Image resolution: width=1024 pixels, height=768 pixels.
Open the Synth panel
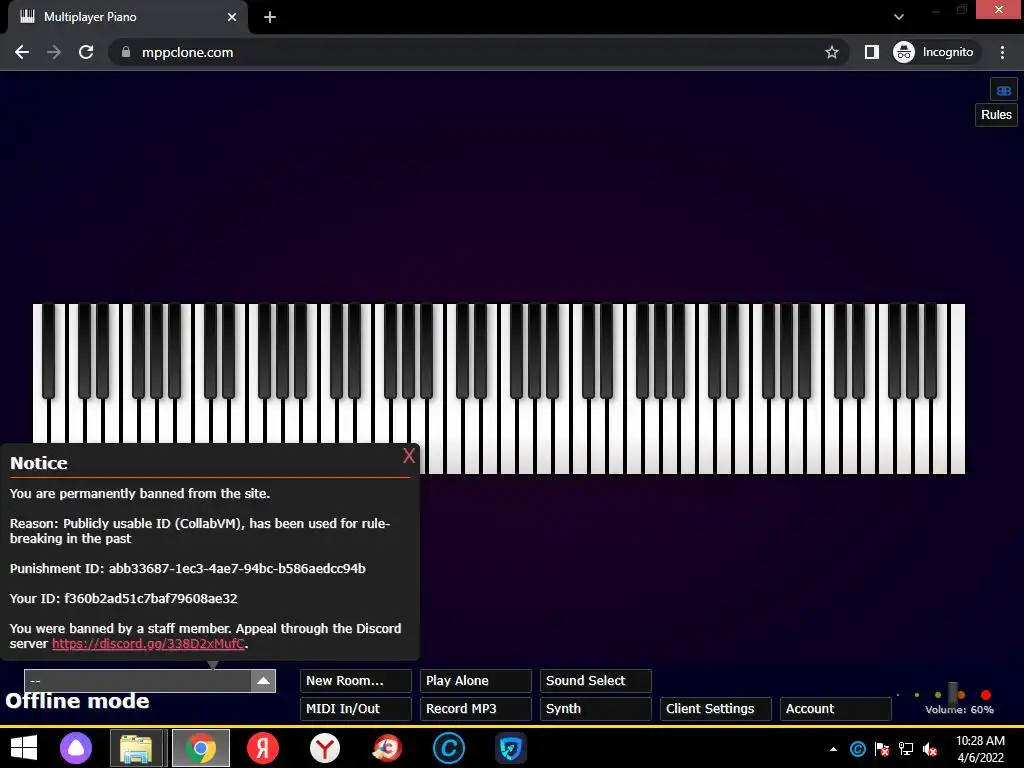point(596,709)
